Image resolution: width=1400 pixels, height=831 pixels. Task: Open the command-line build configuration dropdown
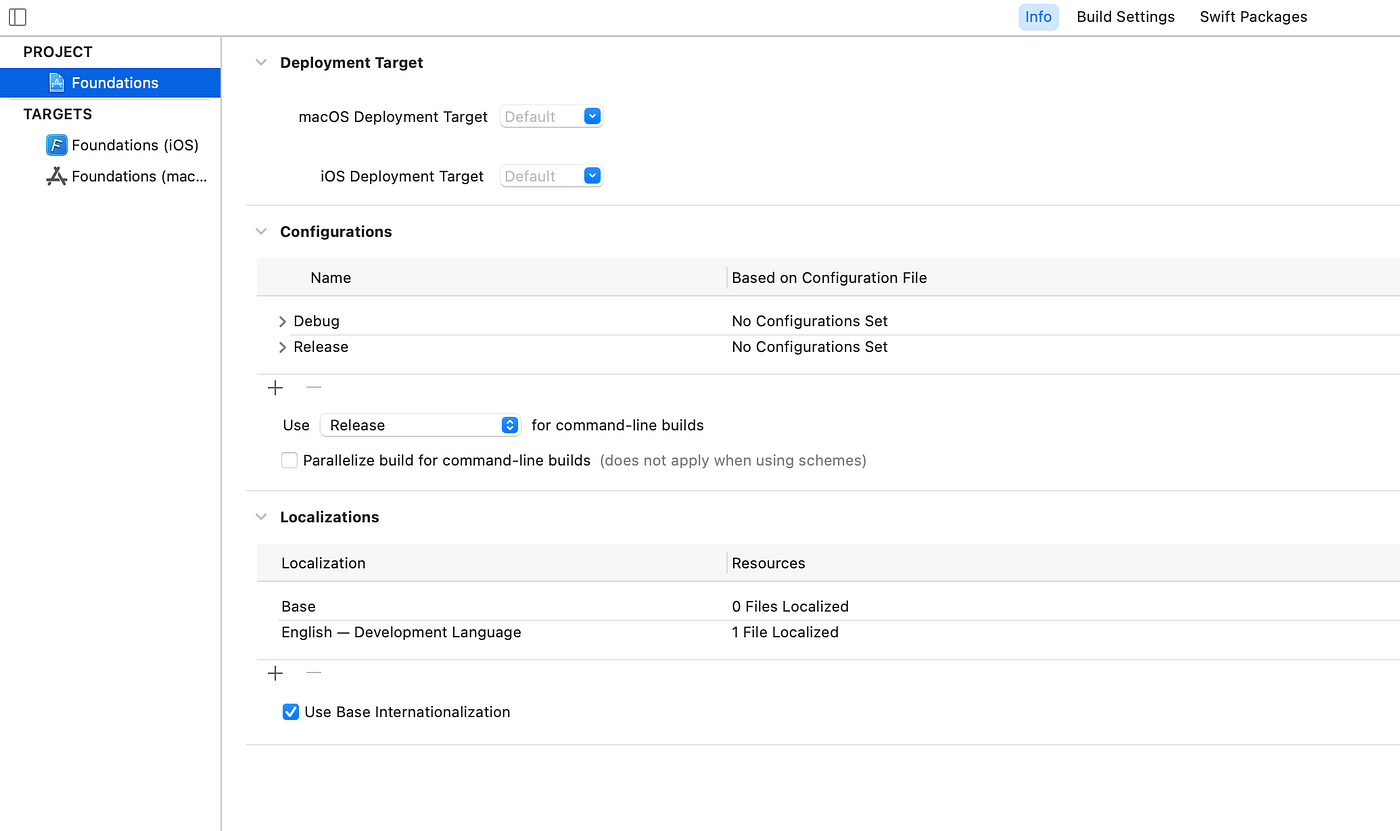pyautogui.click(x=420, y=425)
